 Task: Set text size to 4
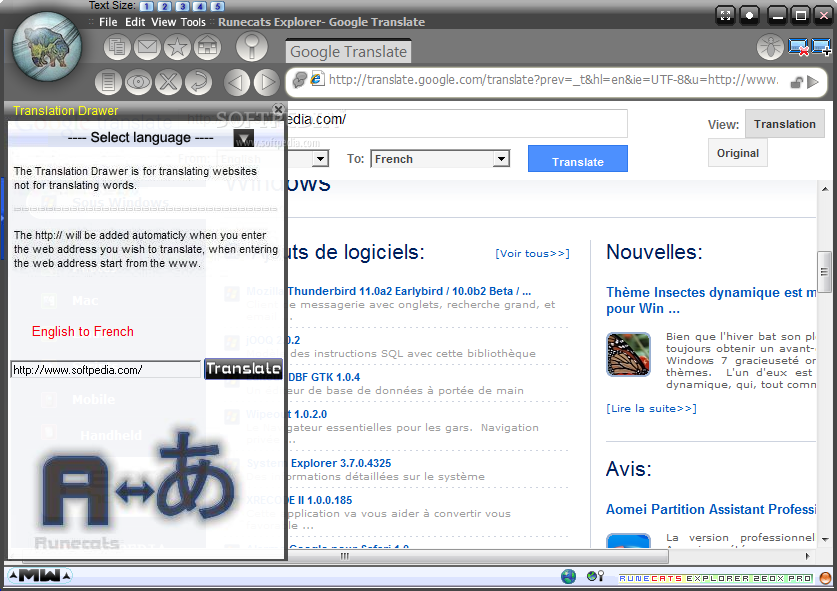tap(200, 6)
